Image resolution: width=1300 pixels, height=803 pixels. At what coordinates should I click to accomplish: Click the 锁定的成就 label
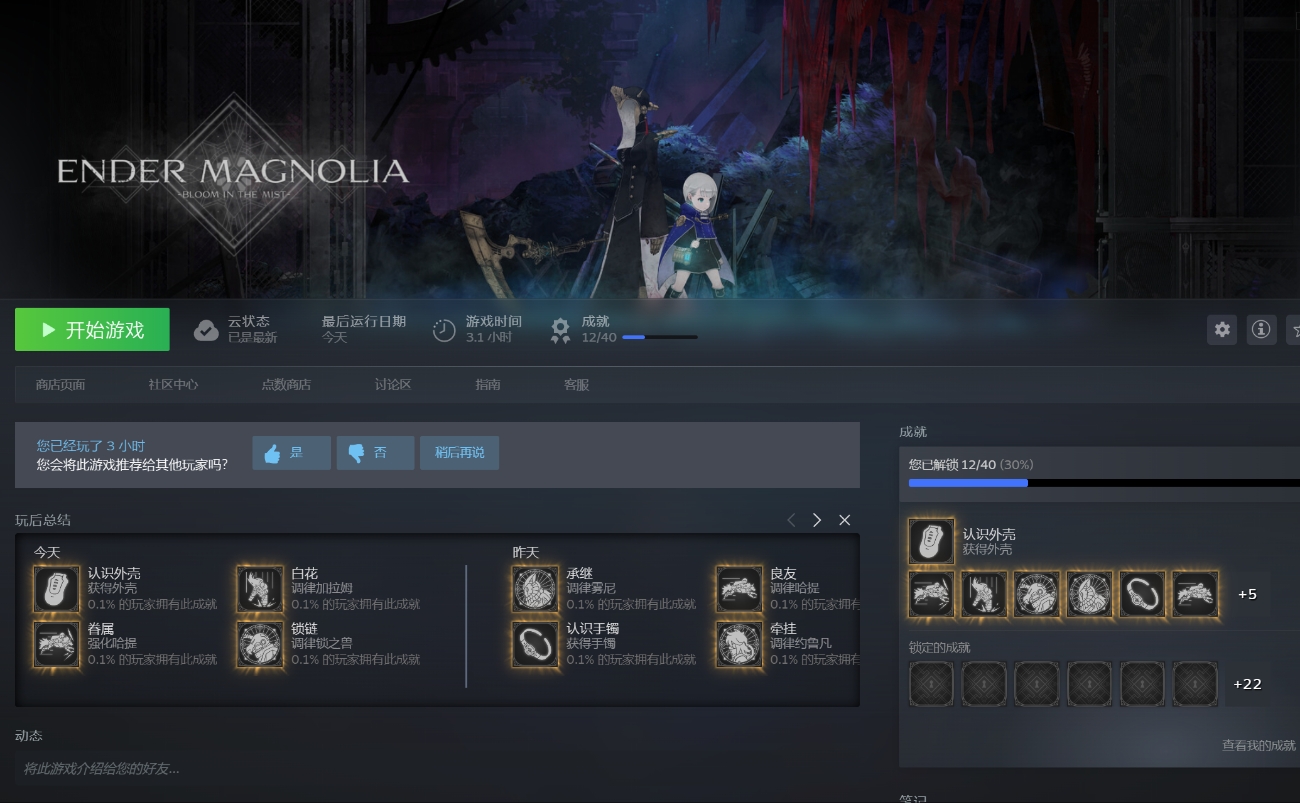[x=939, y=647]
